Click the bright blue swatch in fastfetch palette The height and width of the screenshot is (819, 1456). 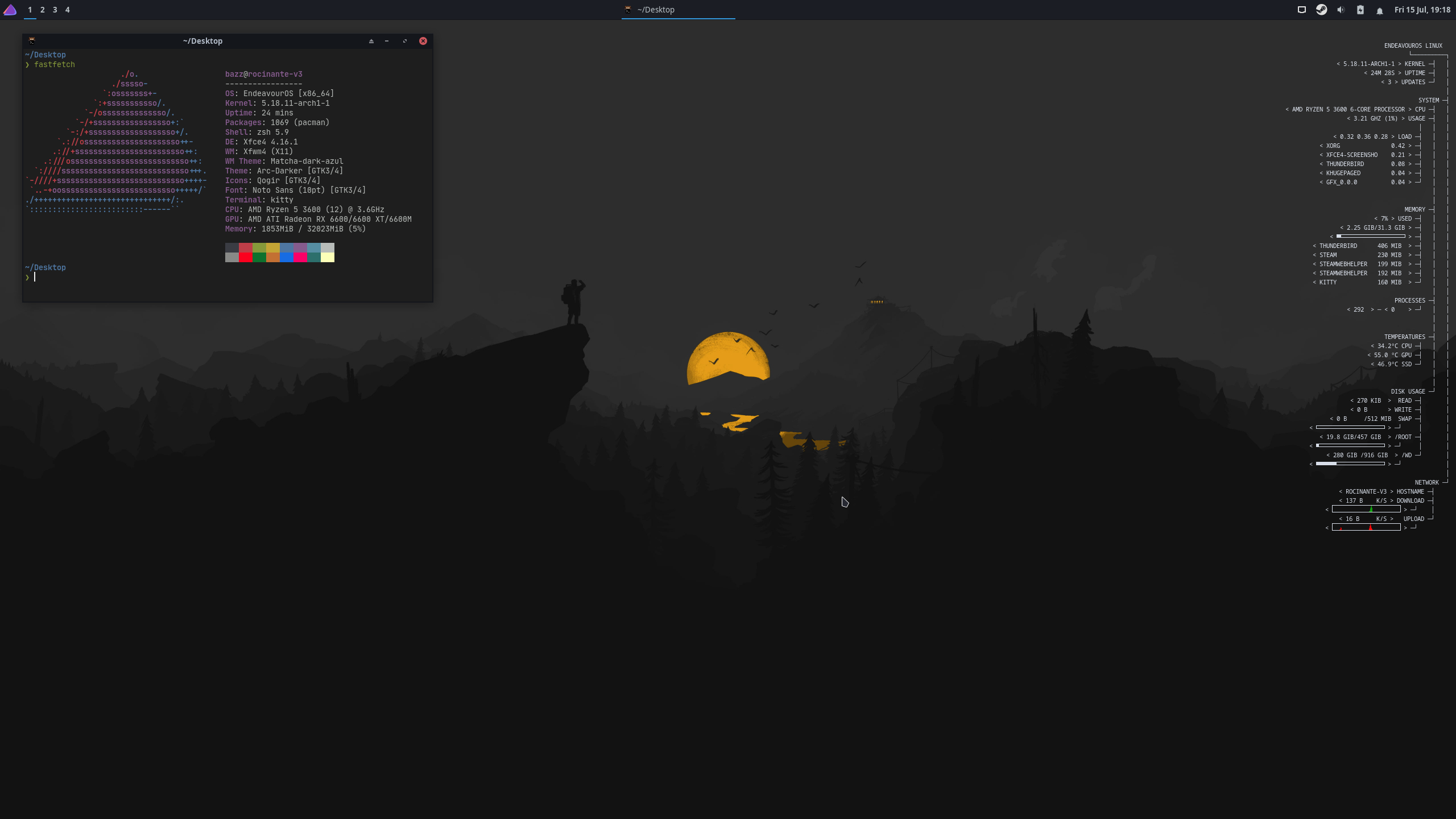[x=287, y=258]
